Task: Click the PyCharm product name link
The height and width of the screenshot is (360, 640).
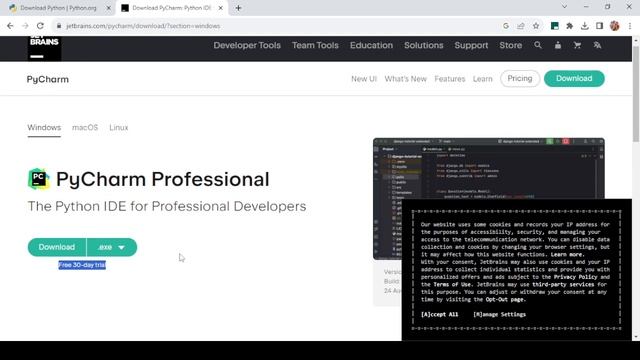Action: coord(48,79)
